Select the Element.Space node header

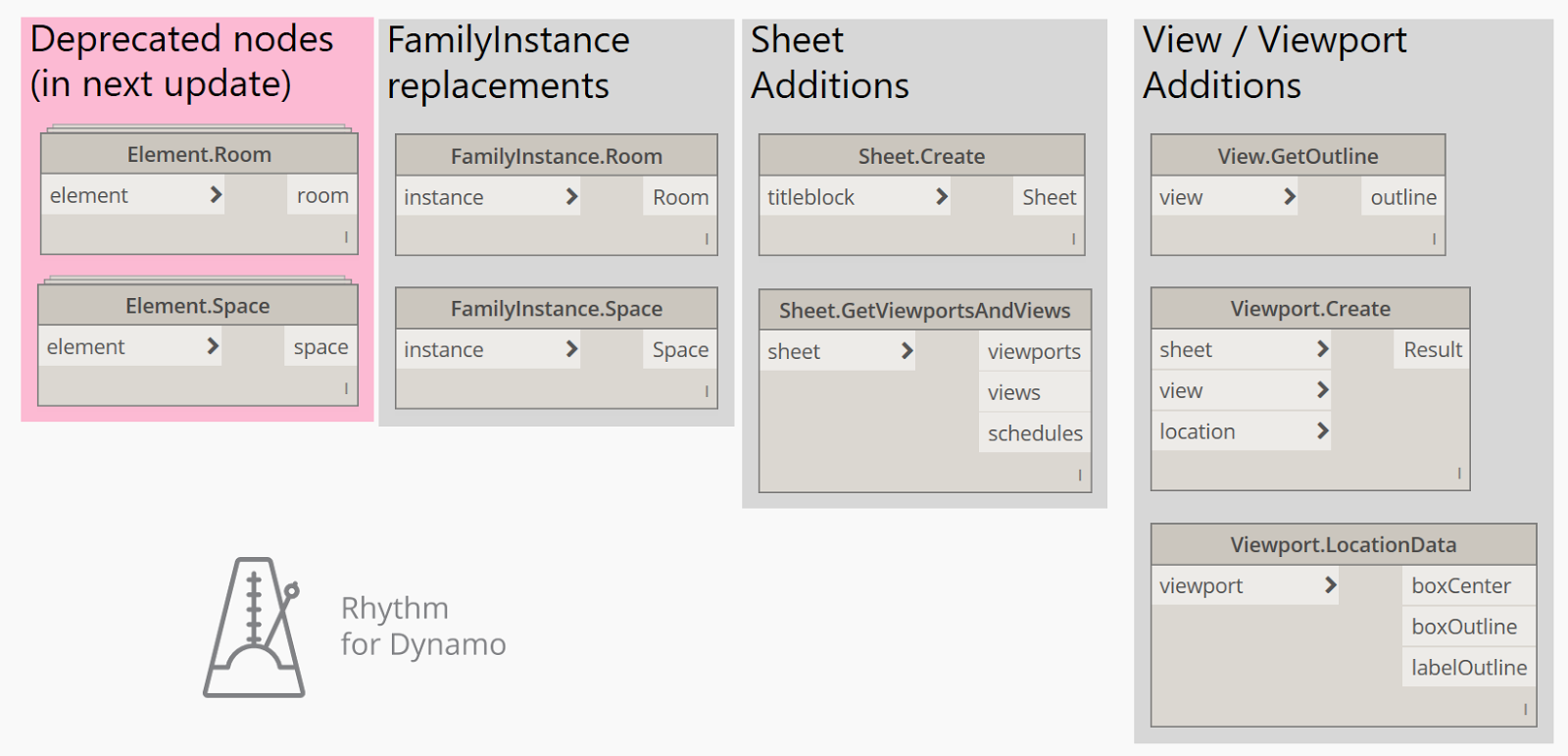pos(197,306)
